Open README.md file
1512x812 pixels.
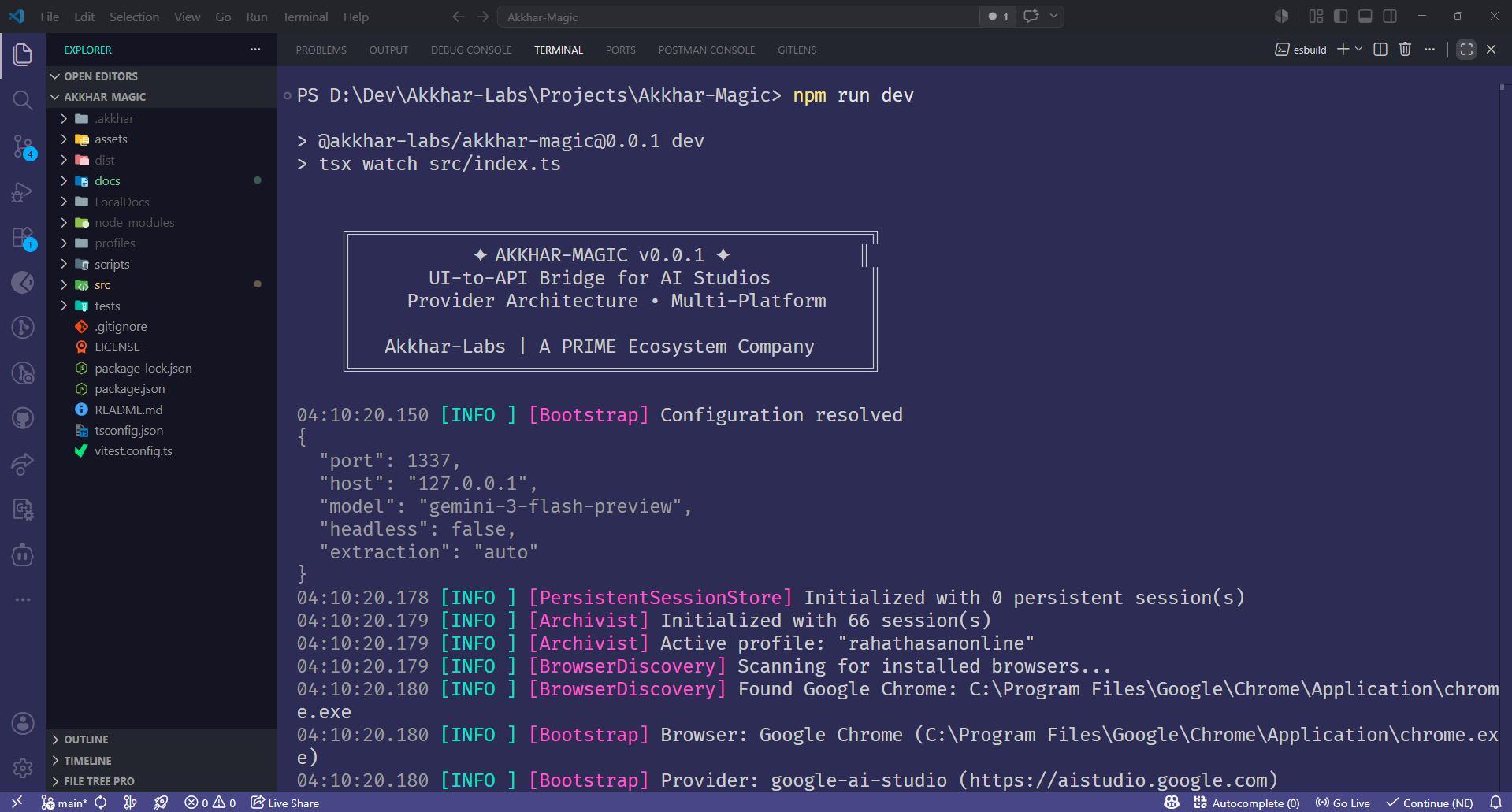[162, 410]
